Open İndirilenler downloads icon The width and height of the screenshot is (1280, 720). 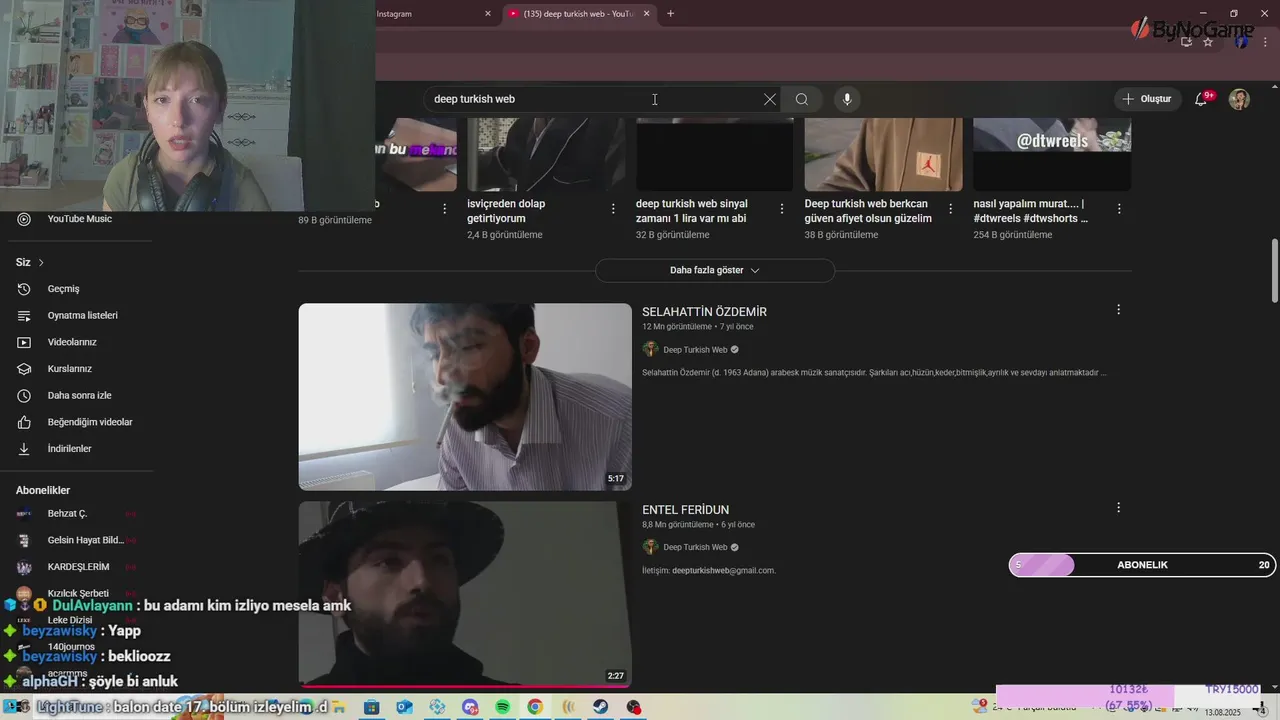(x=24, y=449)
